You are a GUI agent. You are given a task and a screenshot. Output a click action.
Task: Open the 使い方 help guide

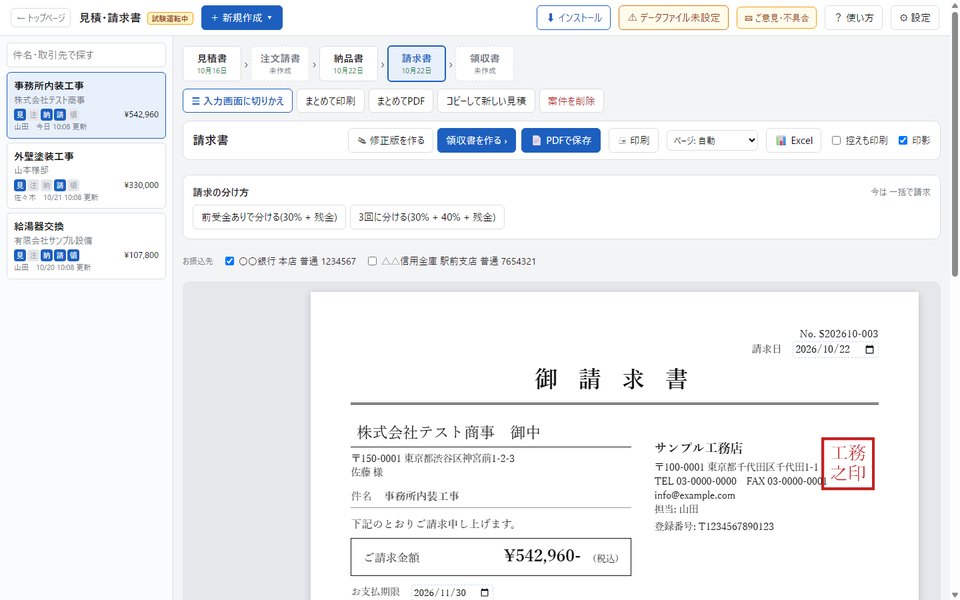[853, 18]
